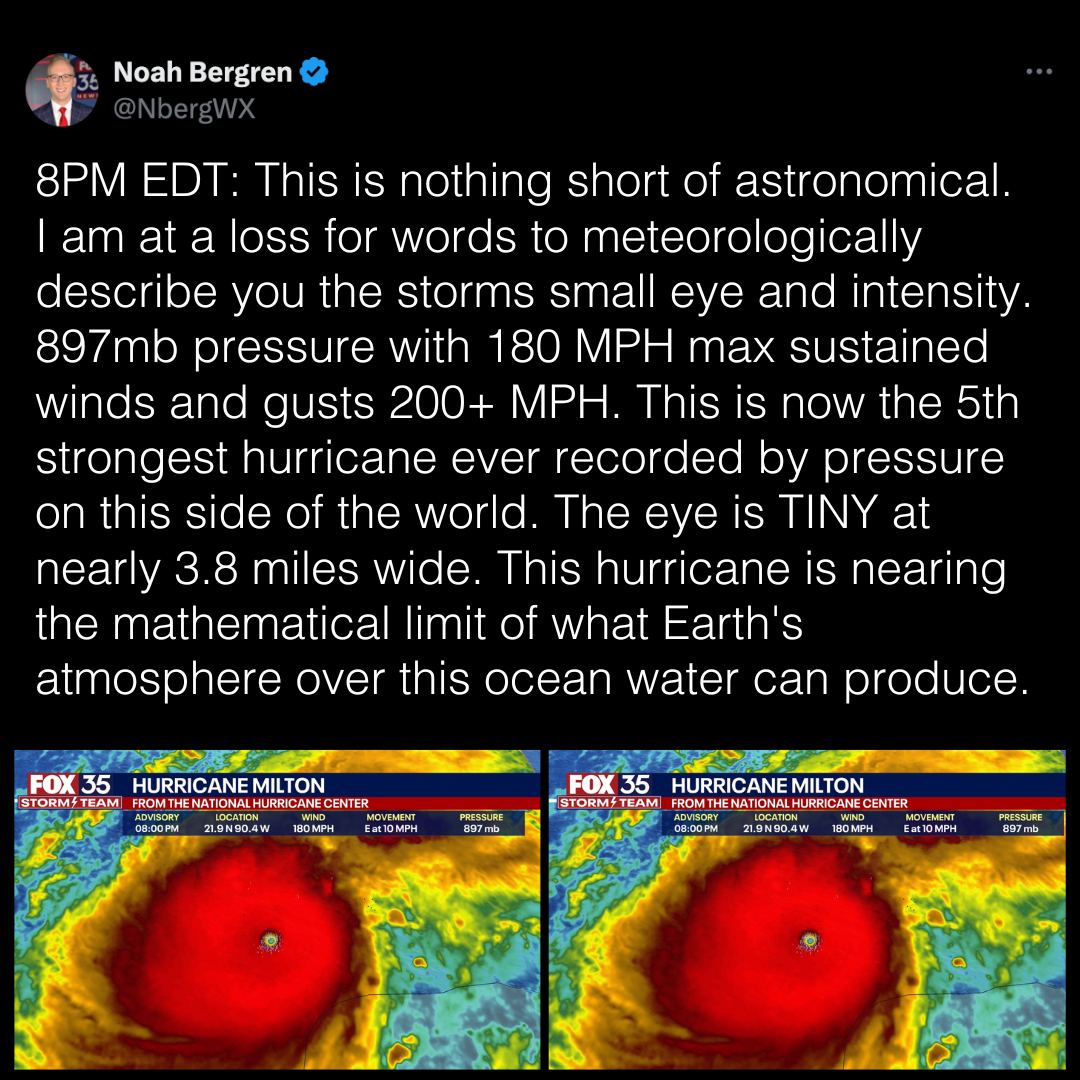Click the hurricane eye in left image
Viewport: 1080px width, 1080px height.
pyautogui.click(x=270, y=939)
